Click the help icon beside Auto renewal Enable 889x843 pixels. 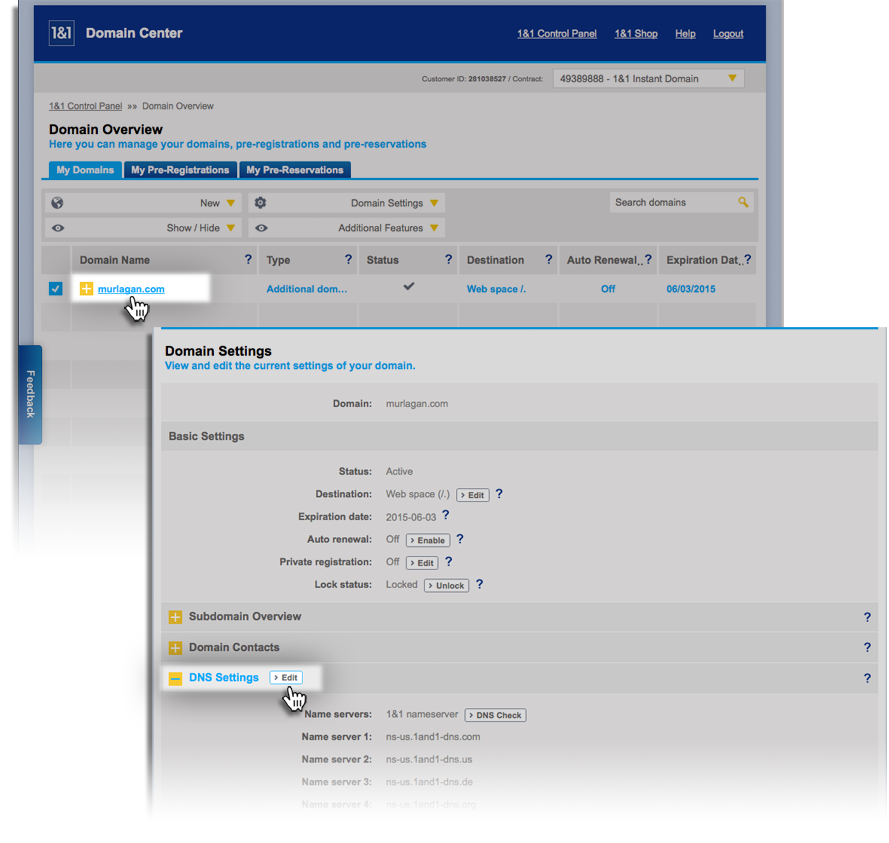coord(460,539)
